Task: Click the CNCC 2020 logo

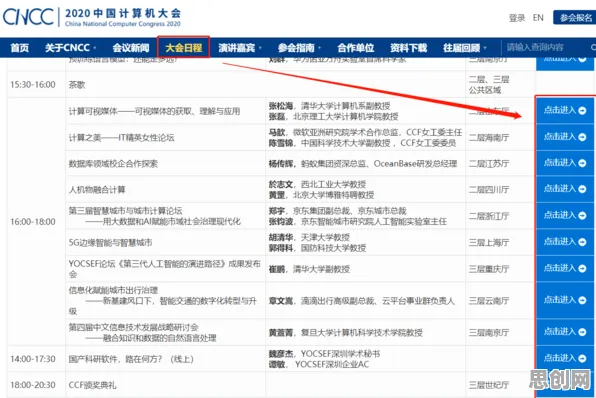Action: pyautogui.click(x=92, y=17)
